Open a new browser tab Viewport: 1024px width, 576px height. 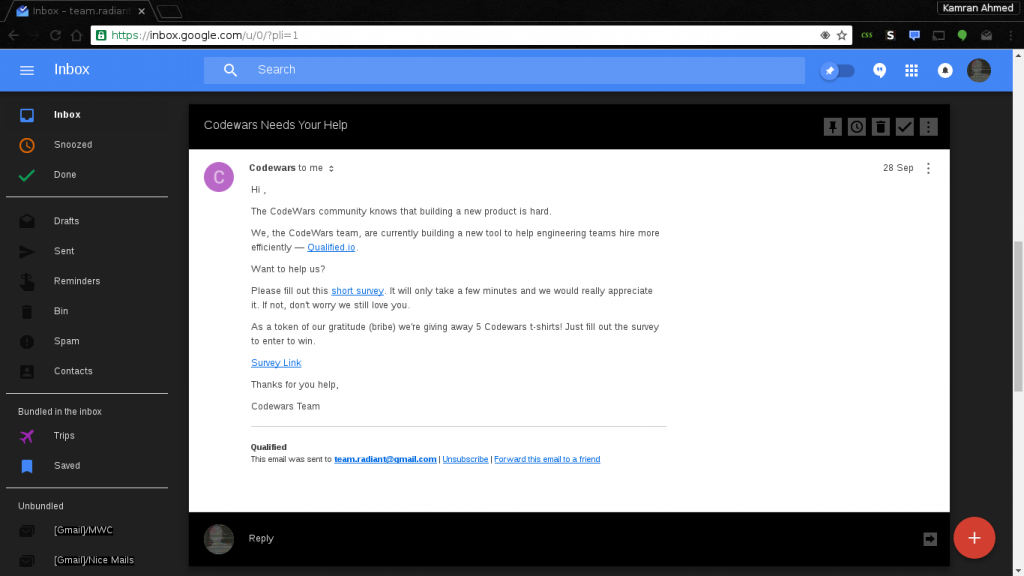169,12
